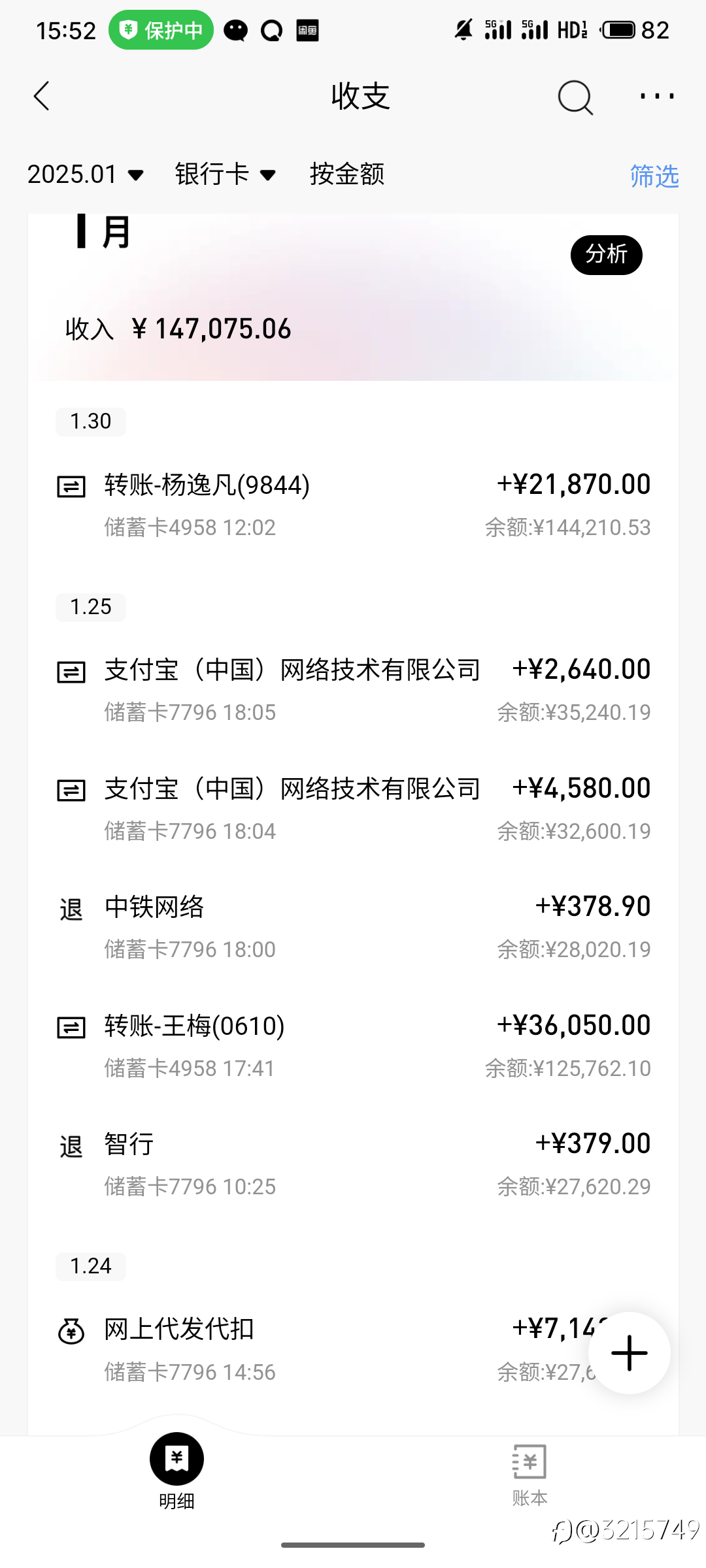
Task: Open the 智行 refund entry
Action: click(x=353, y=1164)
